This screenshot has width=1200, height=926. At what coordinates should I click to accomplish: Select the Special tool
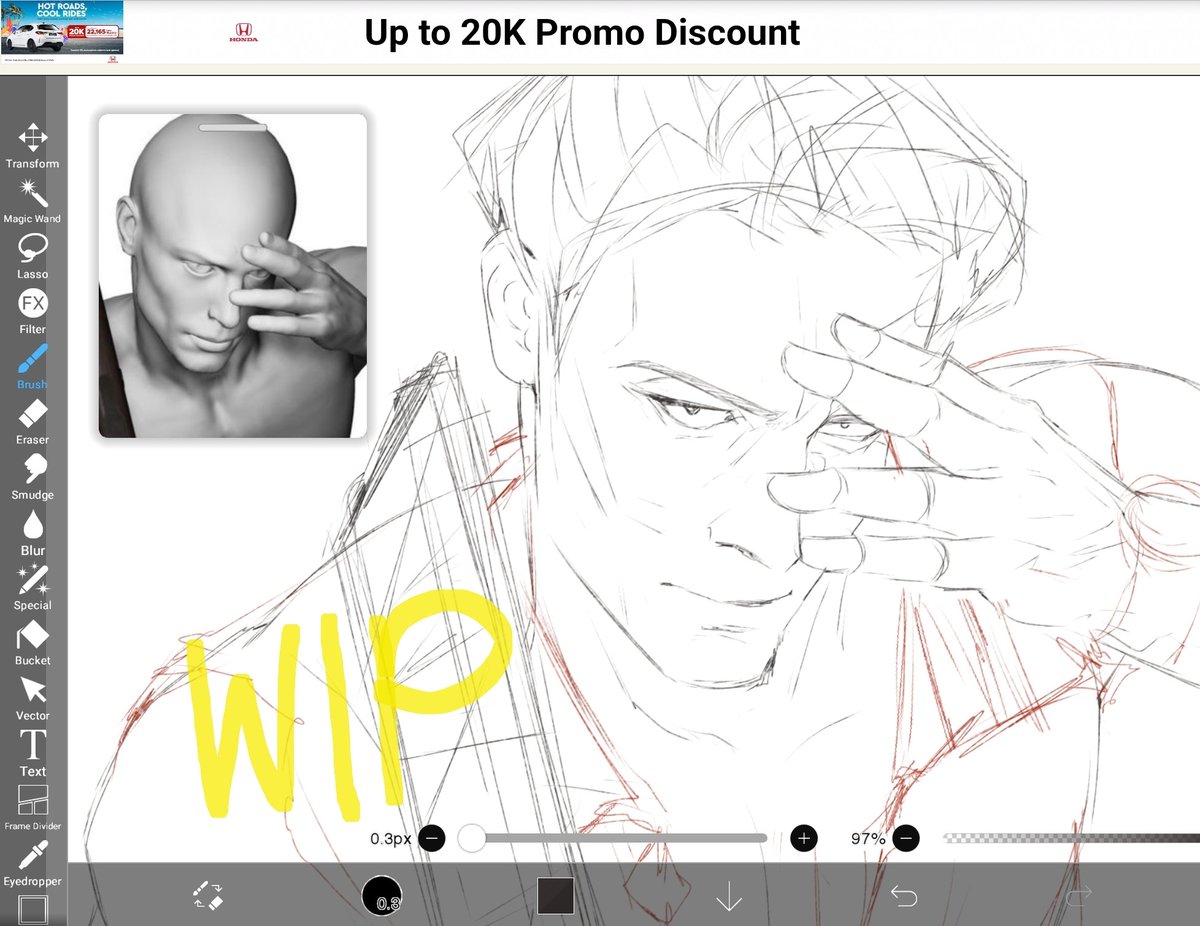click(x=33, y=587)
